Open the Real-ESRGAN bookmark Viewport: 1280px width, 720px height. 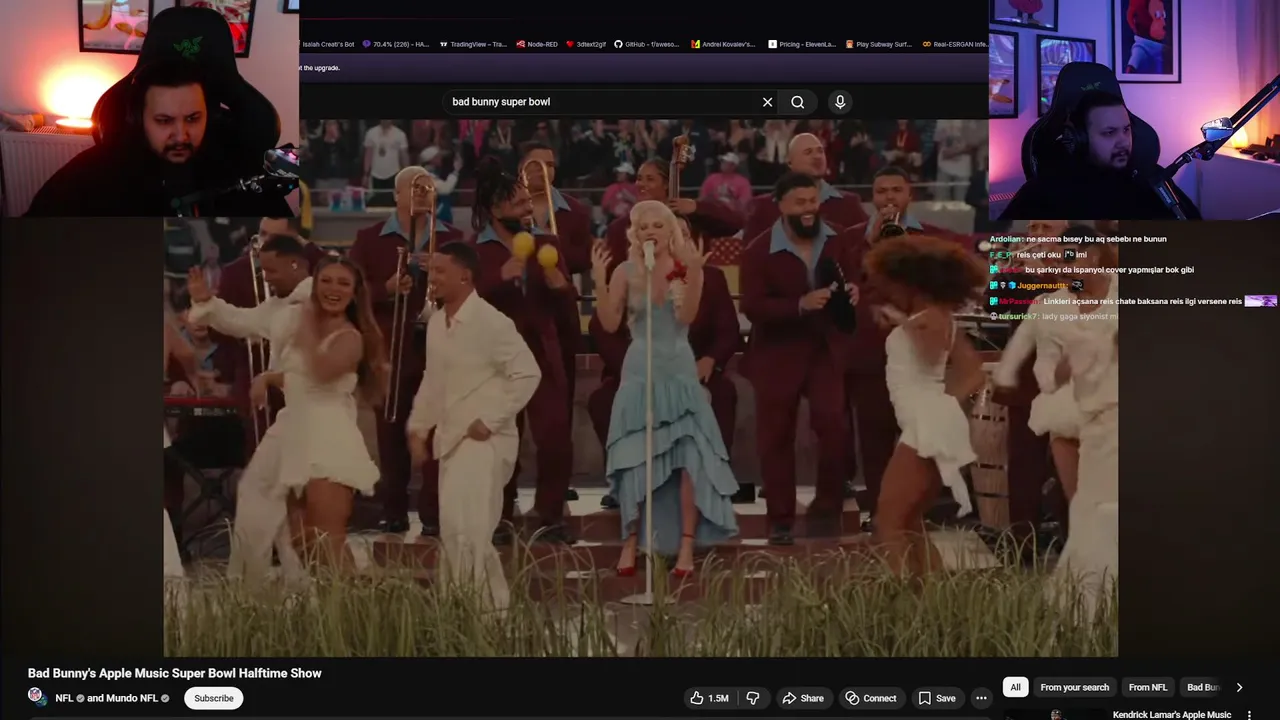(955, 44)
